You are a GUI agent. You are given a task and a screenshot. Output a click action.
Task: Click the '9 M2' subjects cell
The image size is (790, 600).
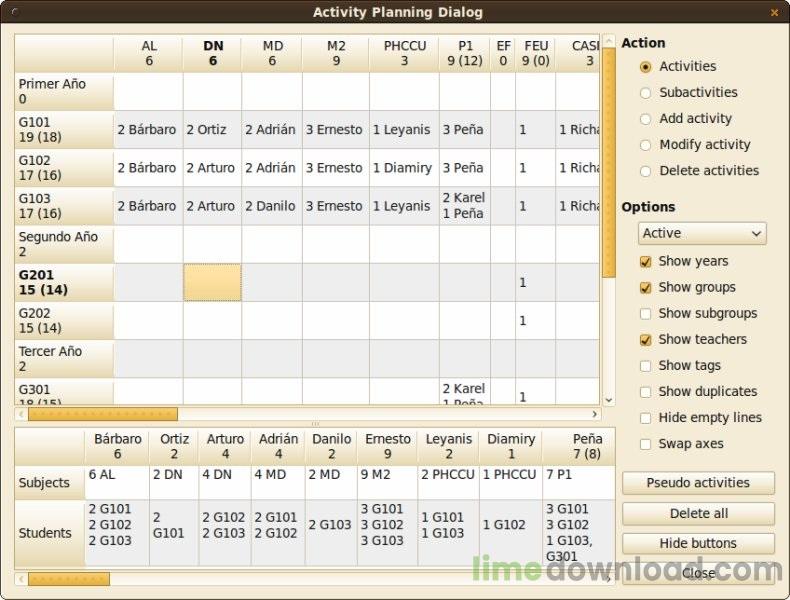click(x=387, y=483)
